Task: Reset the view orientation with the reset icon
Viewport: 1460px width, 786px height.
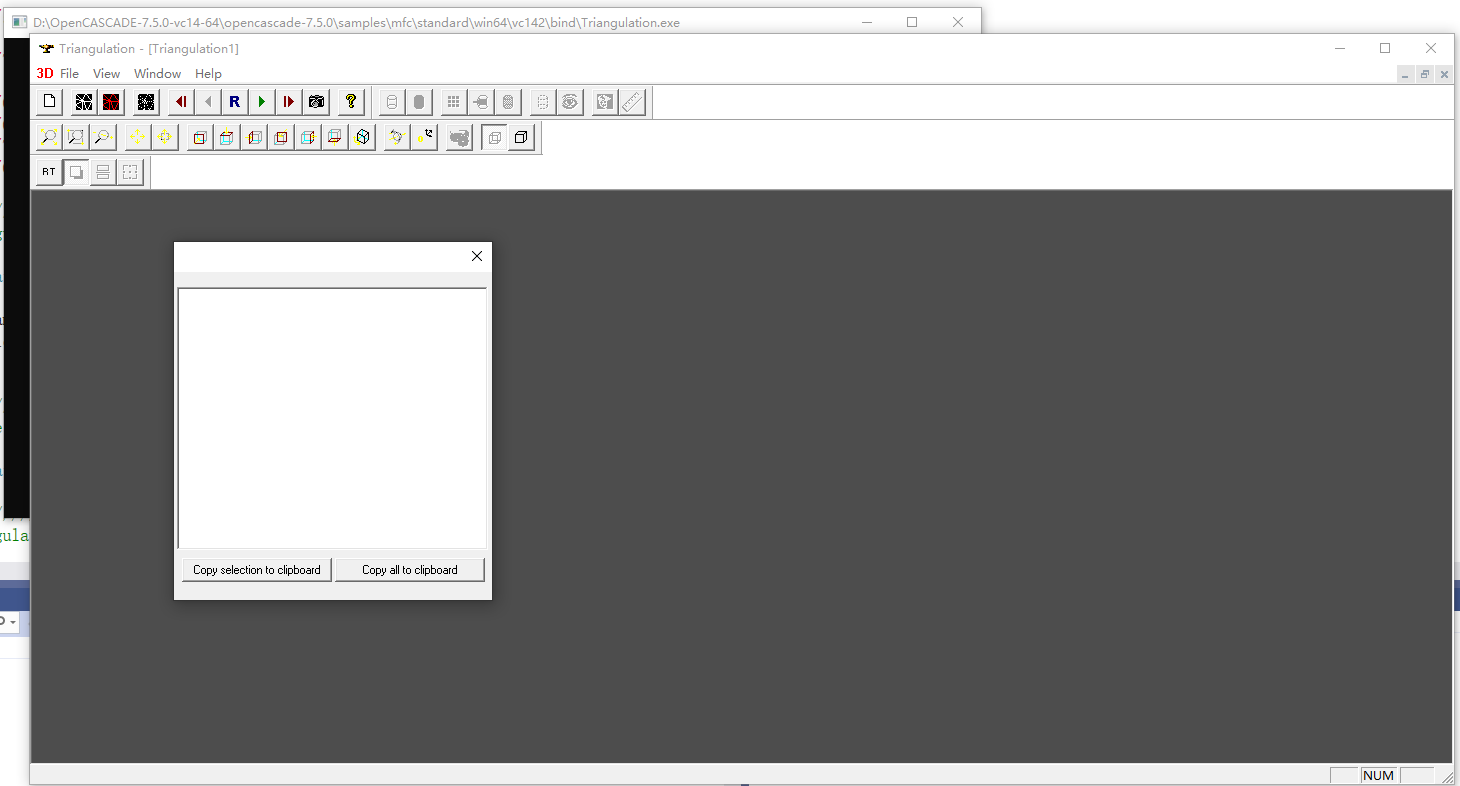Action: click(x=424, y=137)
